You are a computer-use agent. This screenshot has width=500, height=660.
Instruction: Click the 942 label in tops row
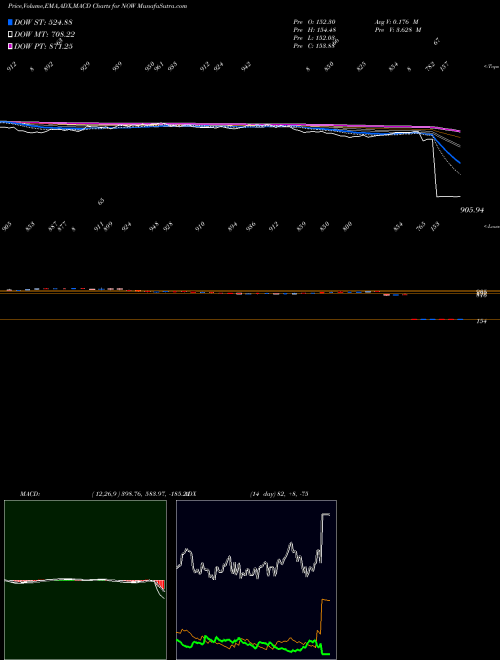[x=246, y=66]
